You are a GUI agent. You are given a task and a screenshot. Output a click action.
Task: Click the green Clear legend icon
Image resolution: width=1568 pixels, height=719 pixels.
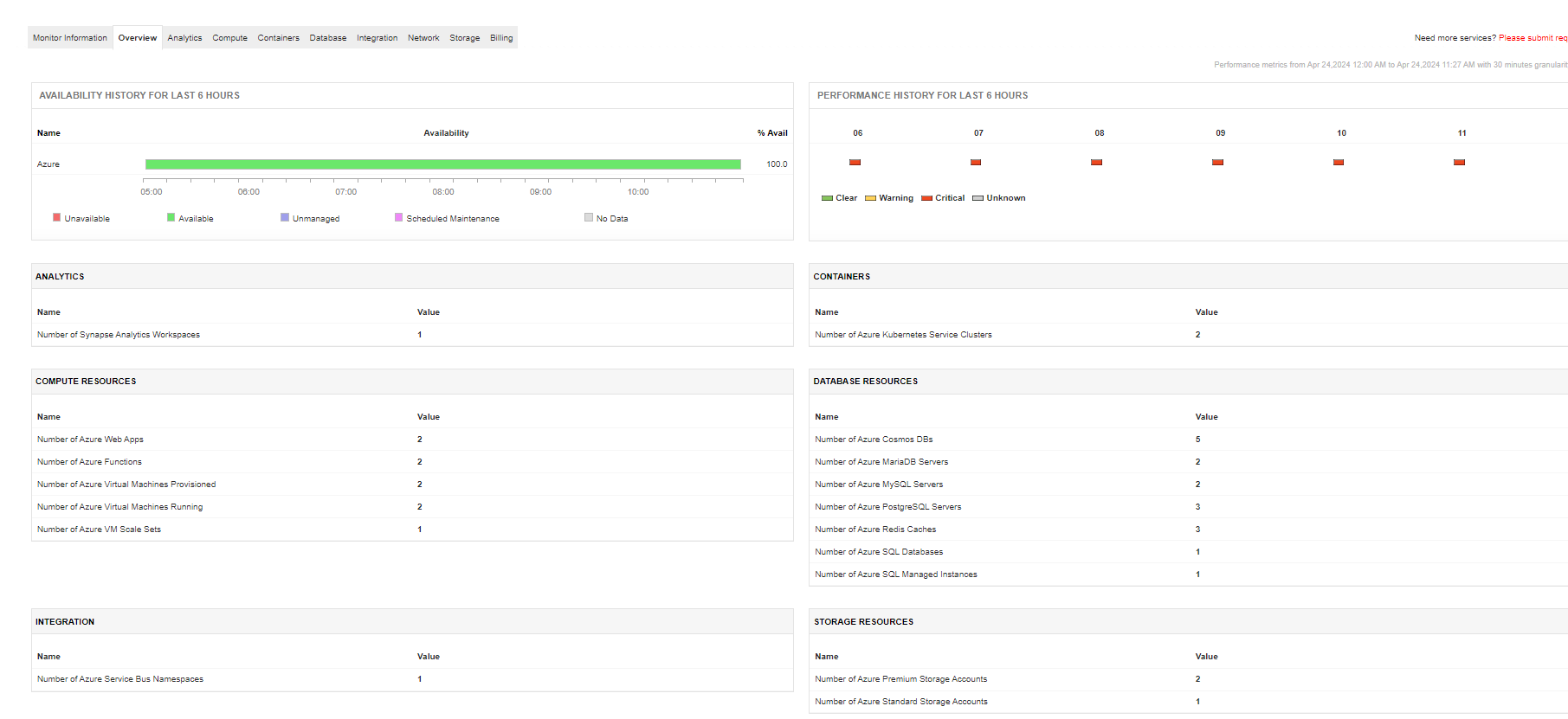827,198
